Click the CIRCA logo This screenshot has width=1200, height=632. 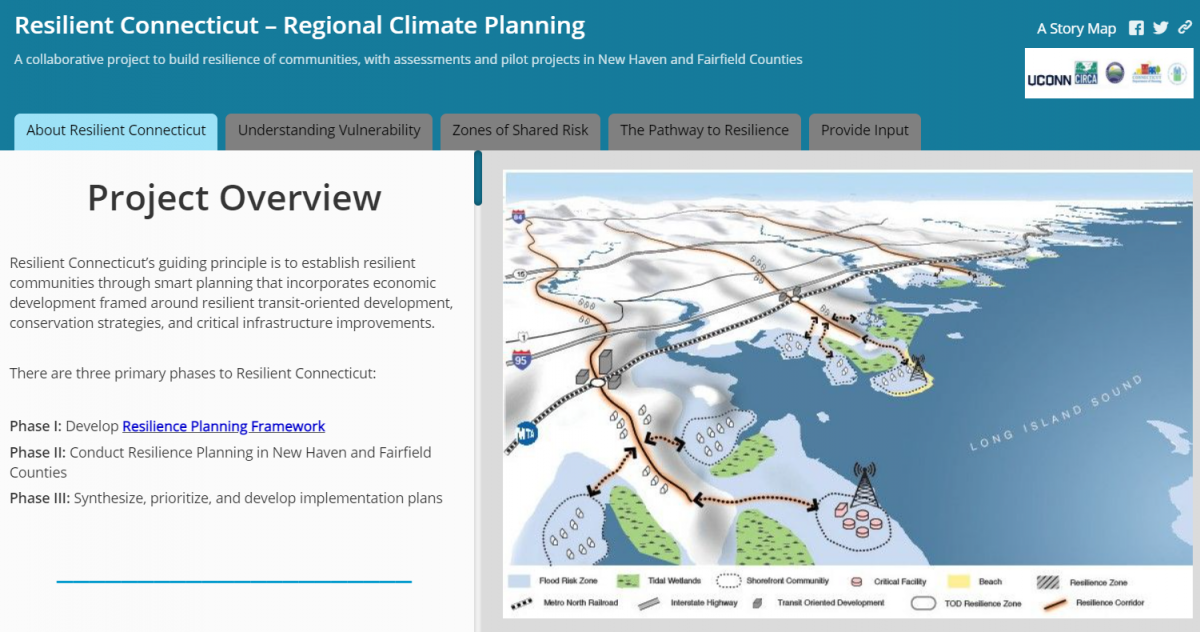1086,73
